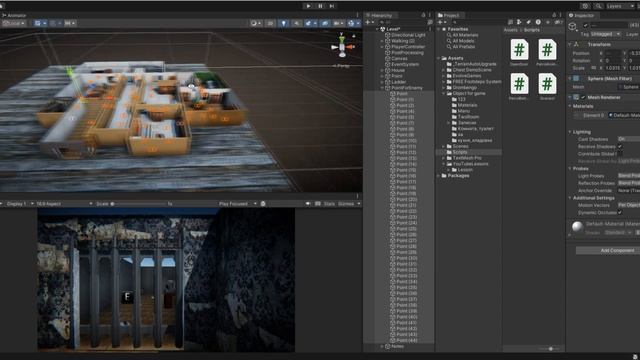Toggle scene lighting with the lightbulb icon
Image resolution: width=640 pixels, height=360 pixels.
coord(284,23)
